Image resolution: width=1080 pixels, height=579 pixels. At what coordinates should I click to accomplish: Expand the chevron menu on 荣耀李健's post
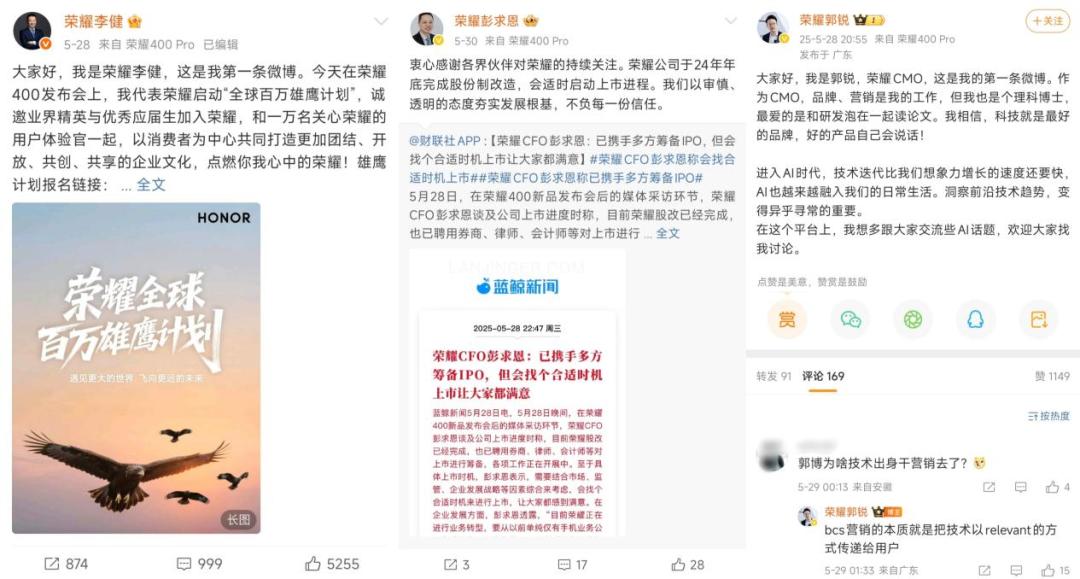click(x=380, y=22)
